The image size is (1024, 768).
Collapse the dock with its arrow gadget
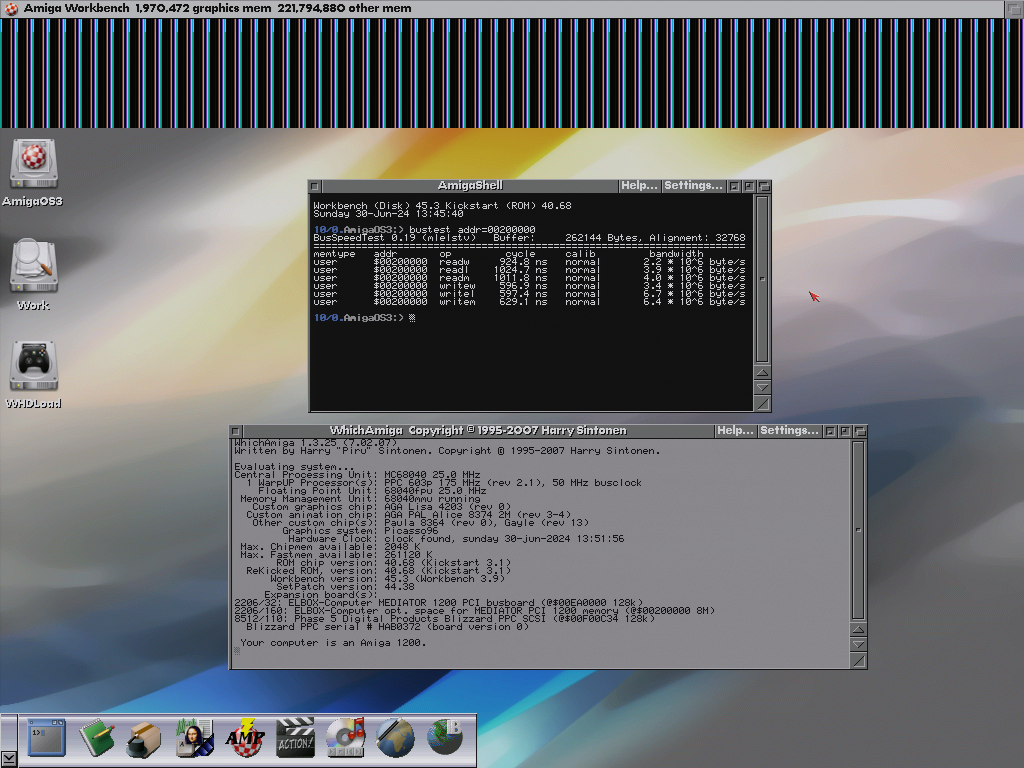click(x=8, y=759)
